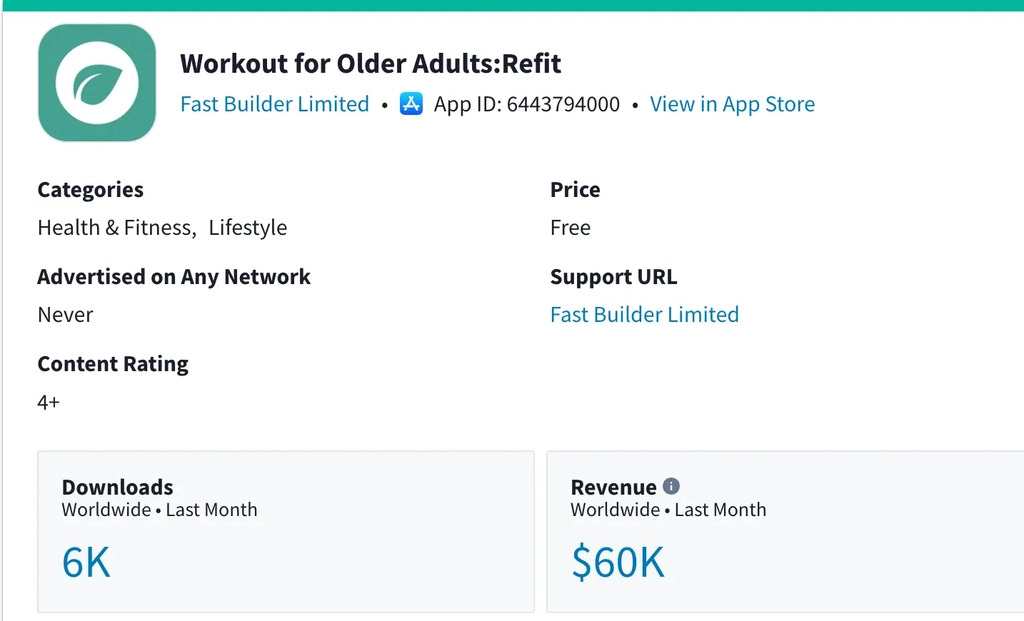Click the App ID 6443794000 text
The height and width of the screenshot is (621, 1024).
527,104
